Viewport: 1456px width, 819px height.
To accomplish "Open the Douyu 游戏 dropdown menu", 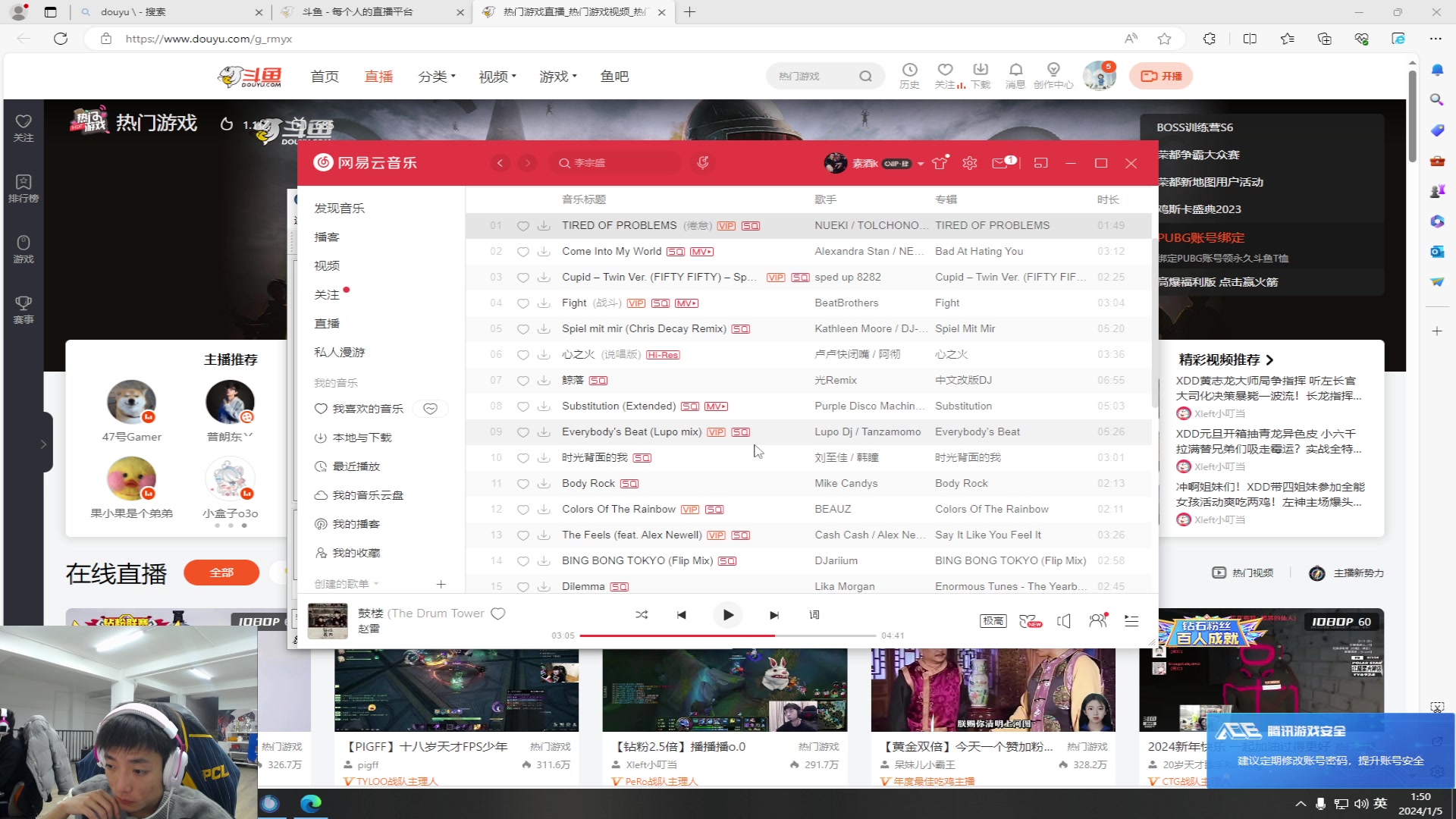I will click(x=558, y=77).
